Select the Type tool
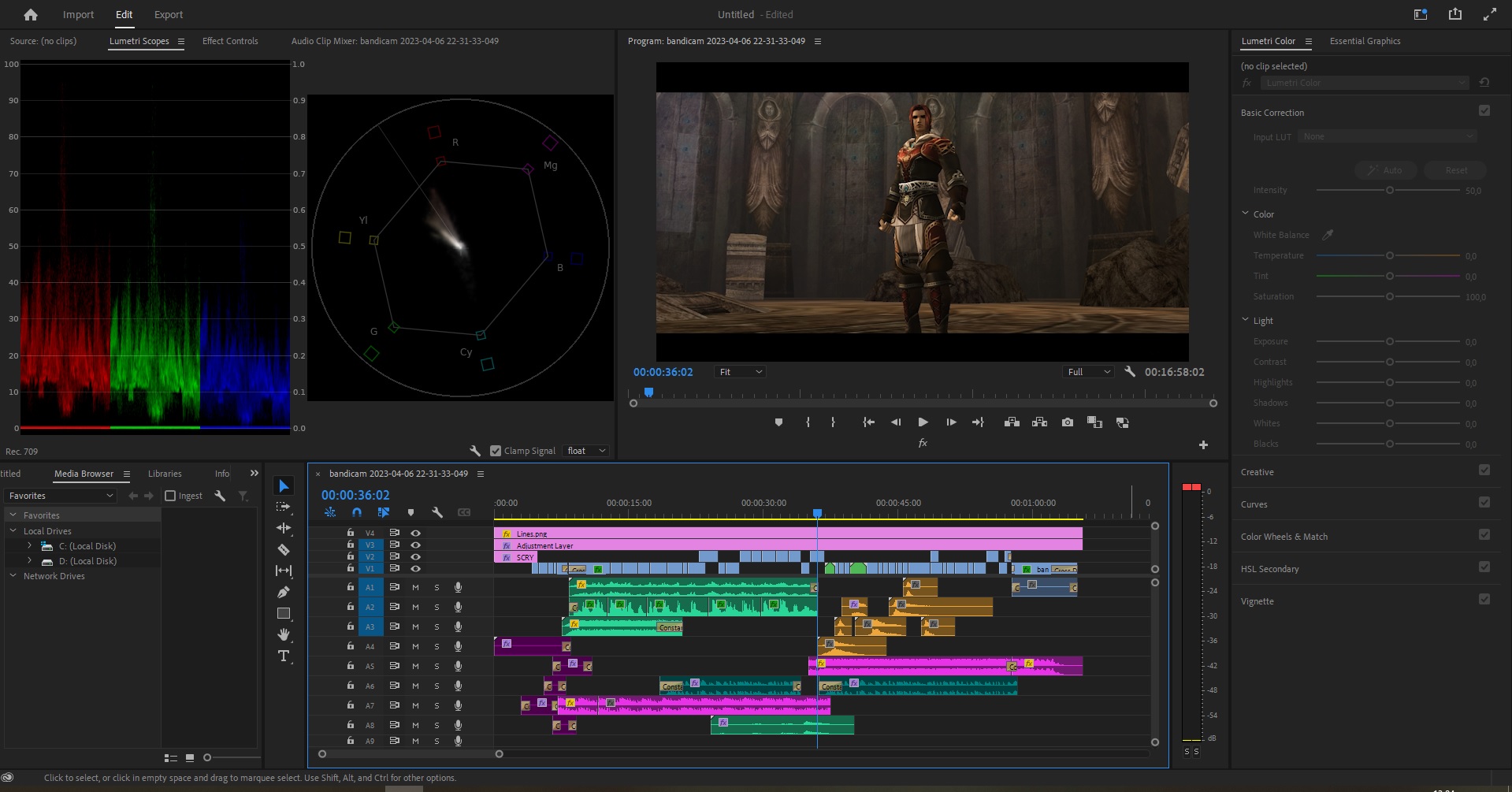The width and height of the screenshot is (1512, 792). [x=284, y=656]
